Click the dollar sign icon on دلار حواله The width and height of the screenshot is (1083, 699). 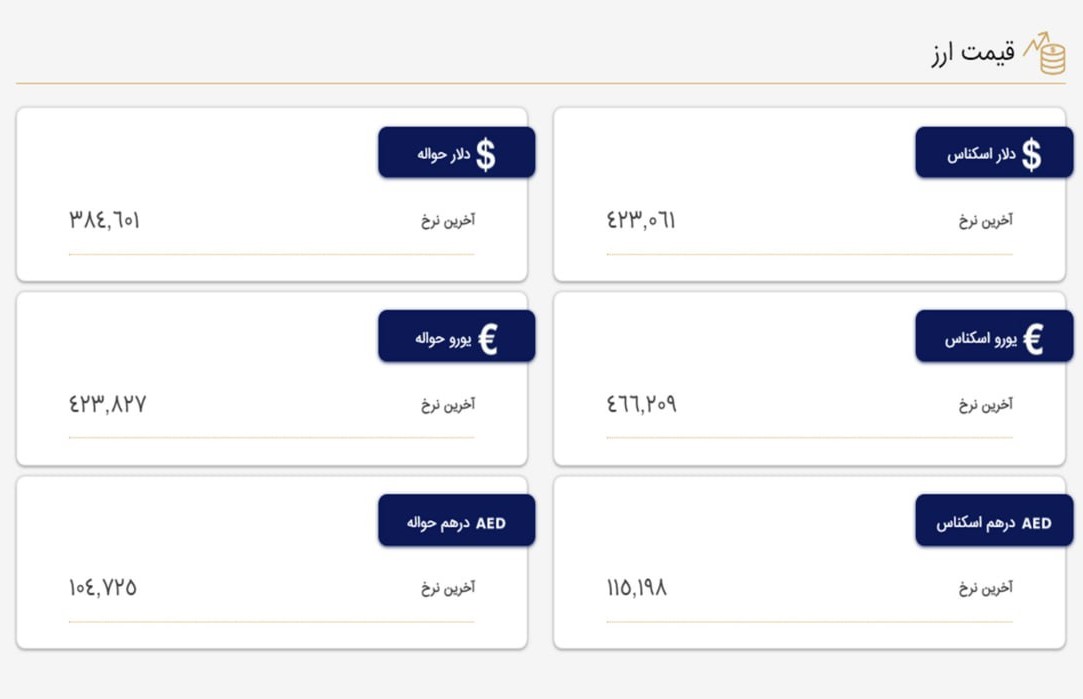click(486, 155)
